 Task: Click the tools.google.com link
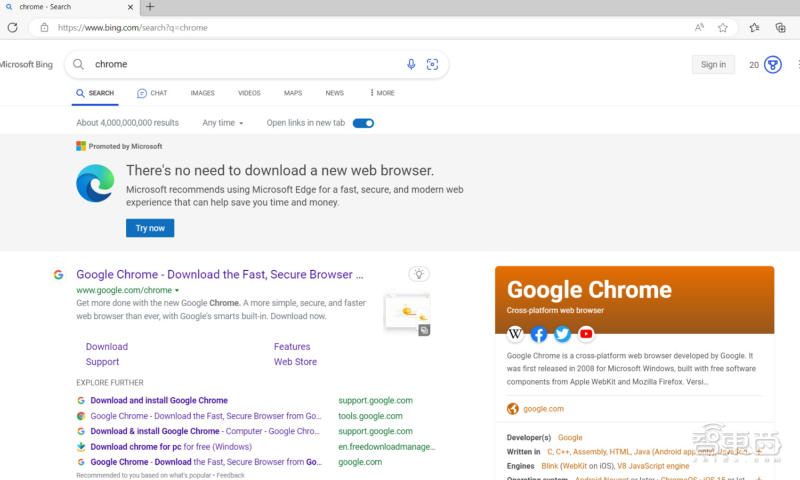[370, 416]
